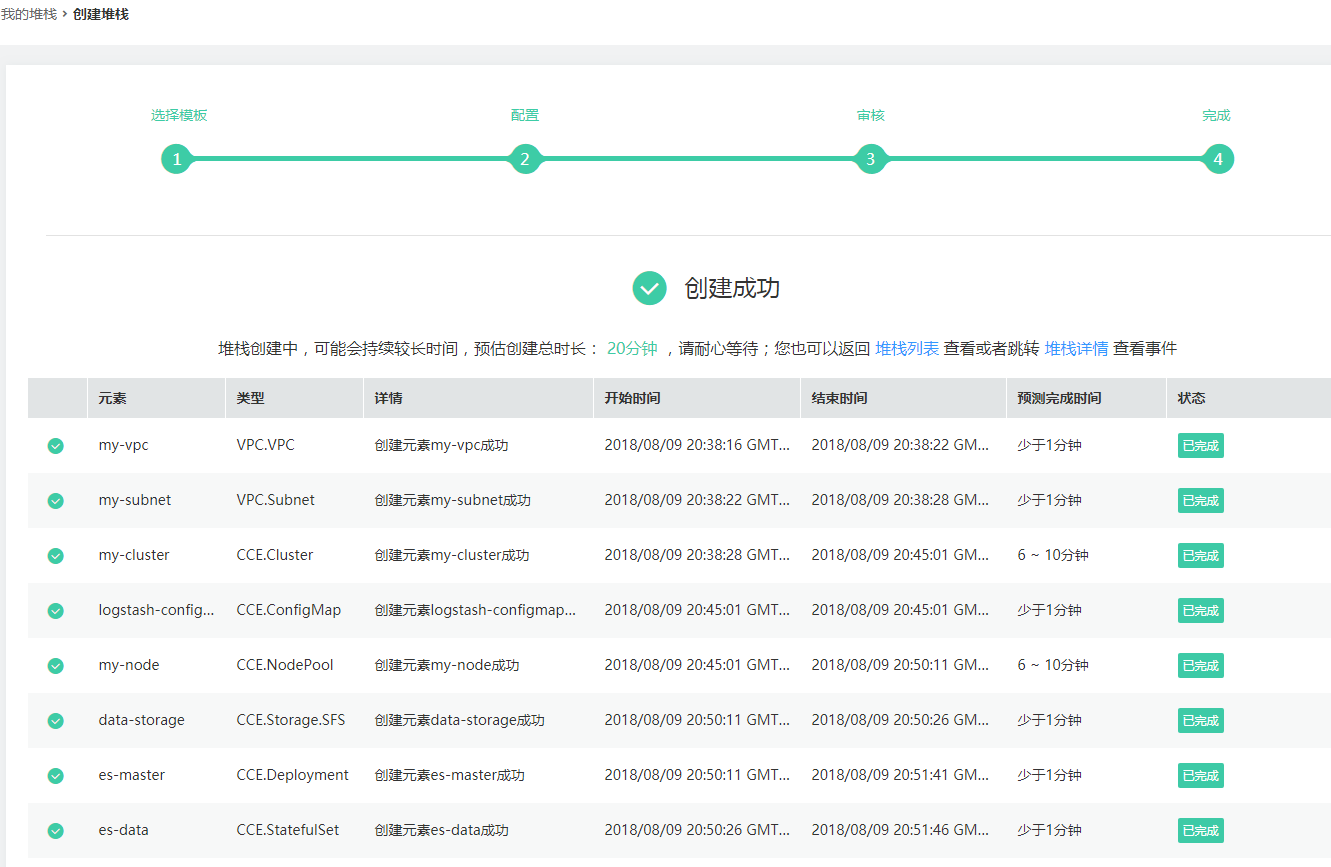1331x867 pixels.
Task: Click the start time 2018/08/09 20:38:16 cell
Action: coord(698,445)
